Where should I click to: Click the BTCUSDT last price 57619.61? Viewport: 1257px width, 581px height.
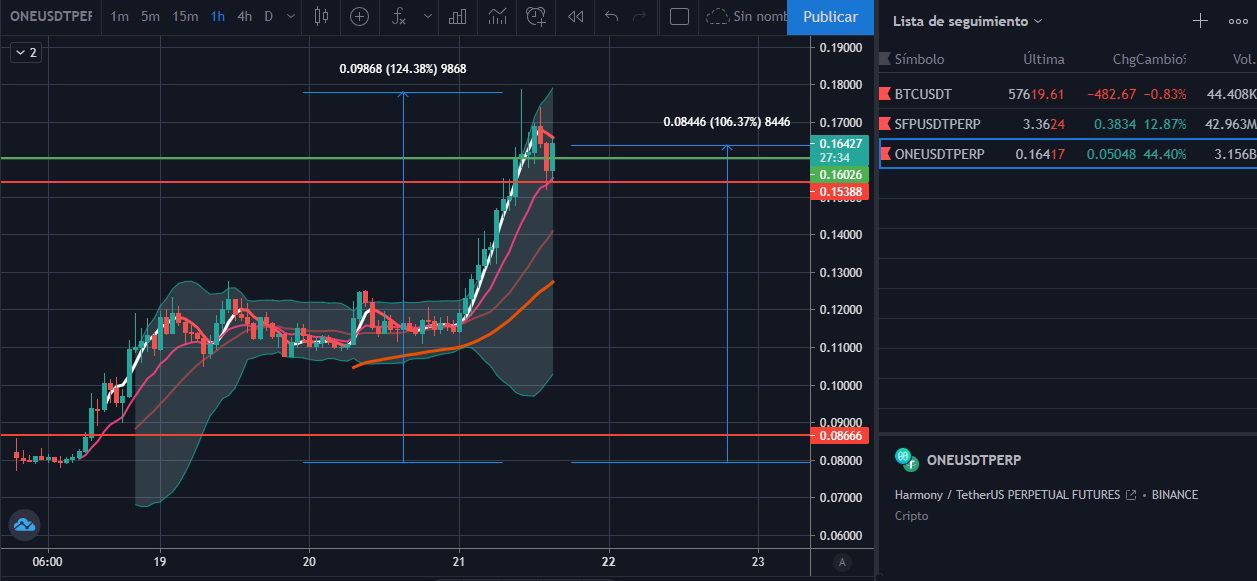coord(1037,94)
